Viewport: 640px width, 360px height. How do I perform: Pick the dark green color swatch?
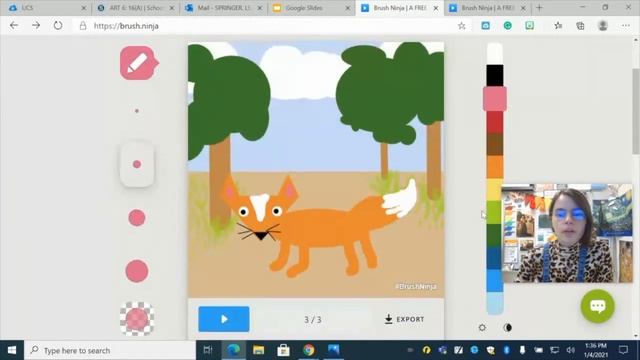[x=494, y=235]
